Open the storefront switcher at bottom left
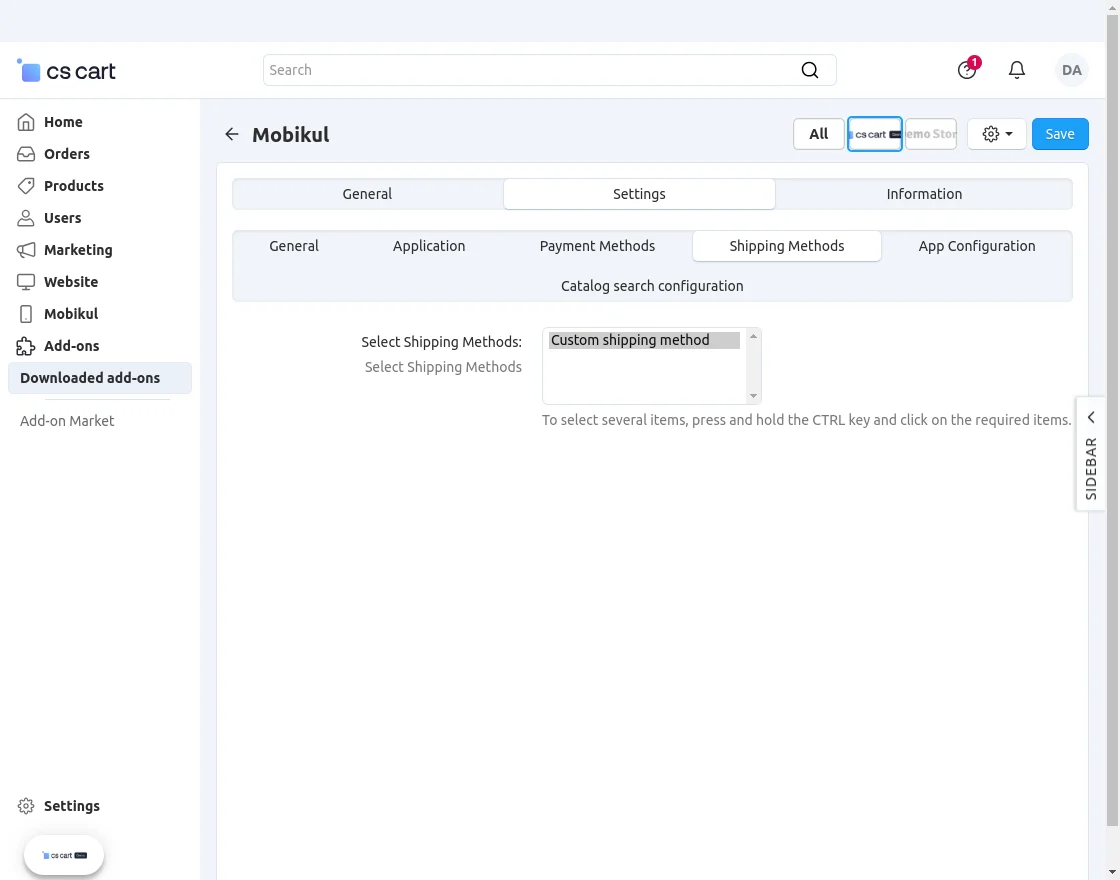 point(64,855)
